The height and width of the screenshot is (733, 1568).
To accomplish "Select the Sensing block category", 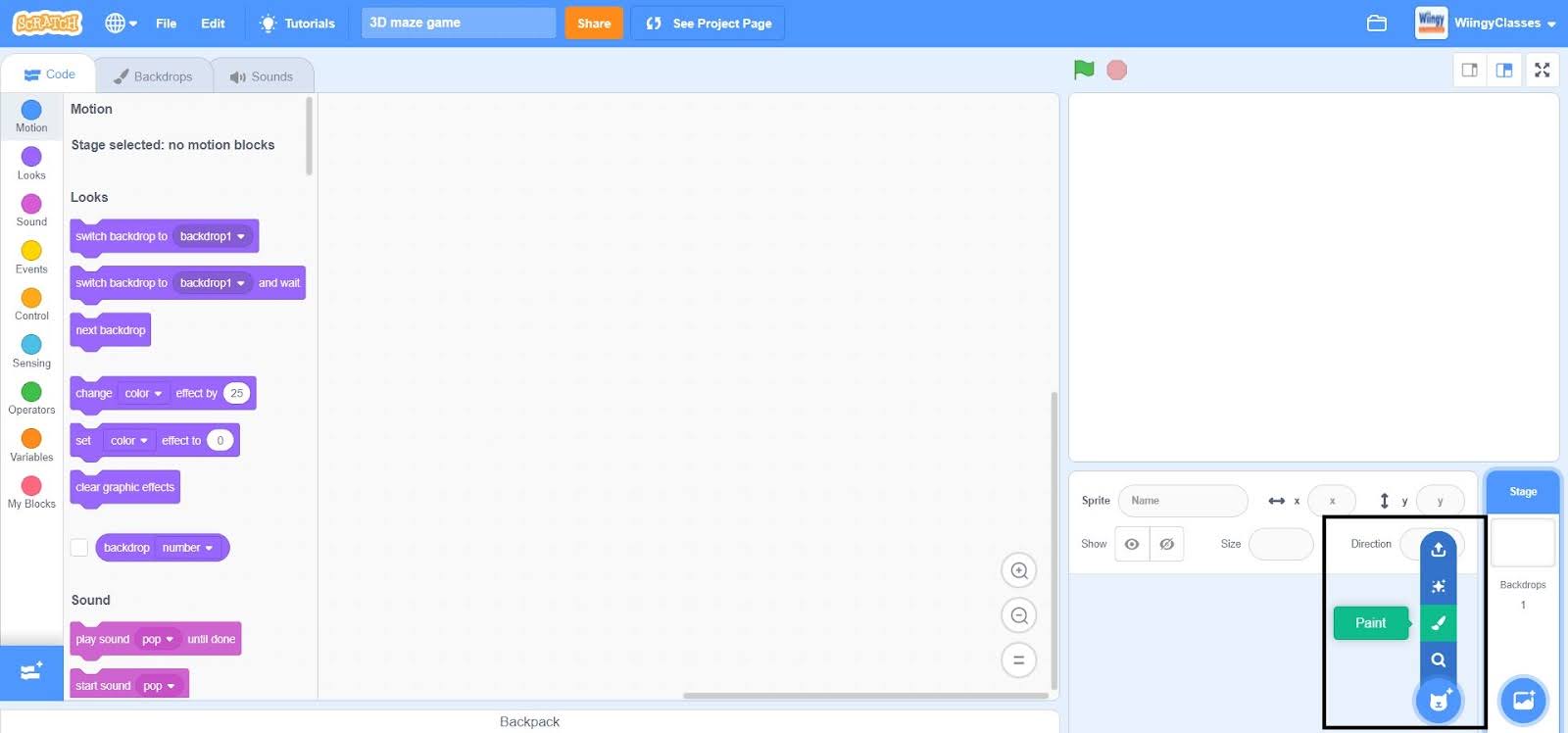I will click(31, 352).
